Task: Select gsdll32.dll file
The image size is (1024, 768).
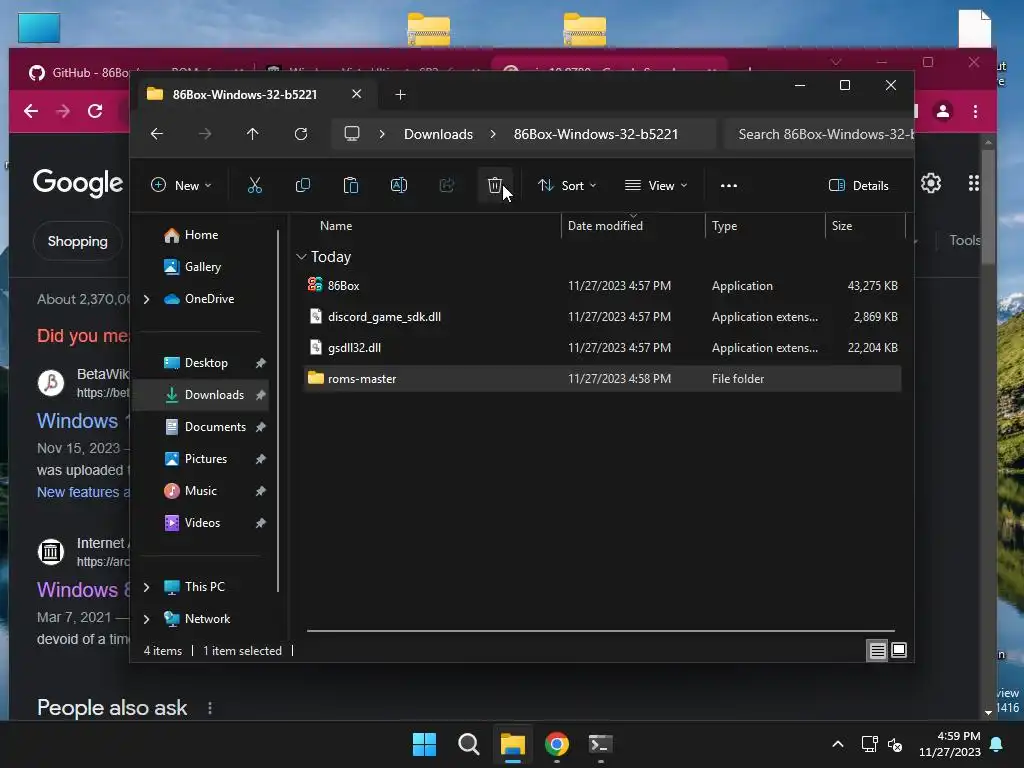Action: tap(602, 347)
